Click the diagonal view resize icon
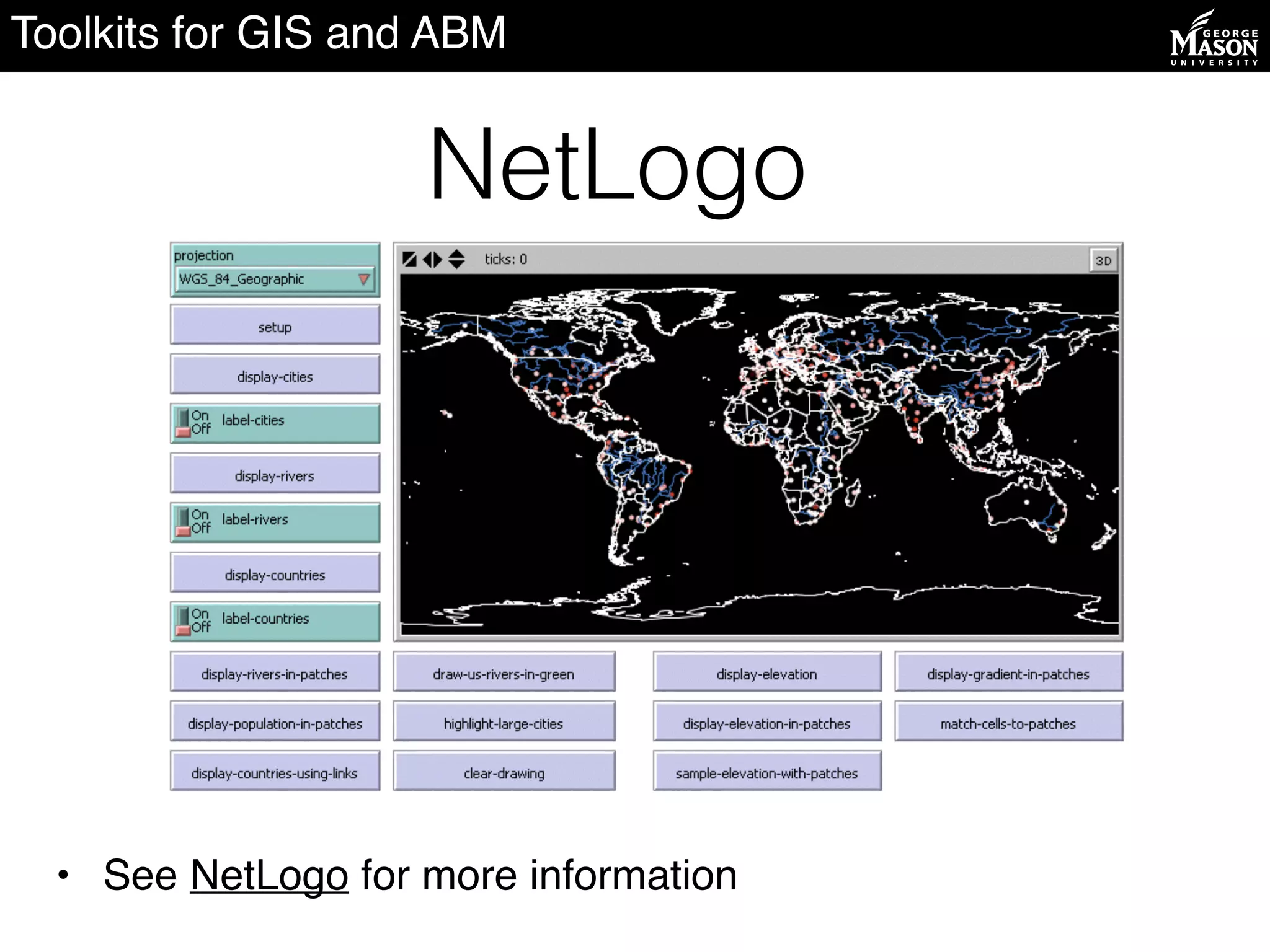This screenshot has width=1270, height=952. click(409, 259)
